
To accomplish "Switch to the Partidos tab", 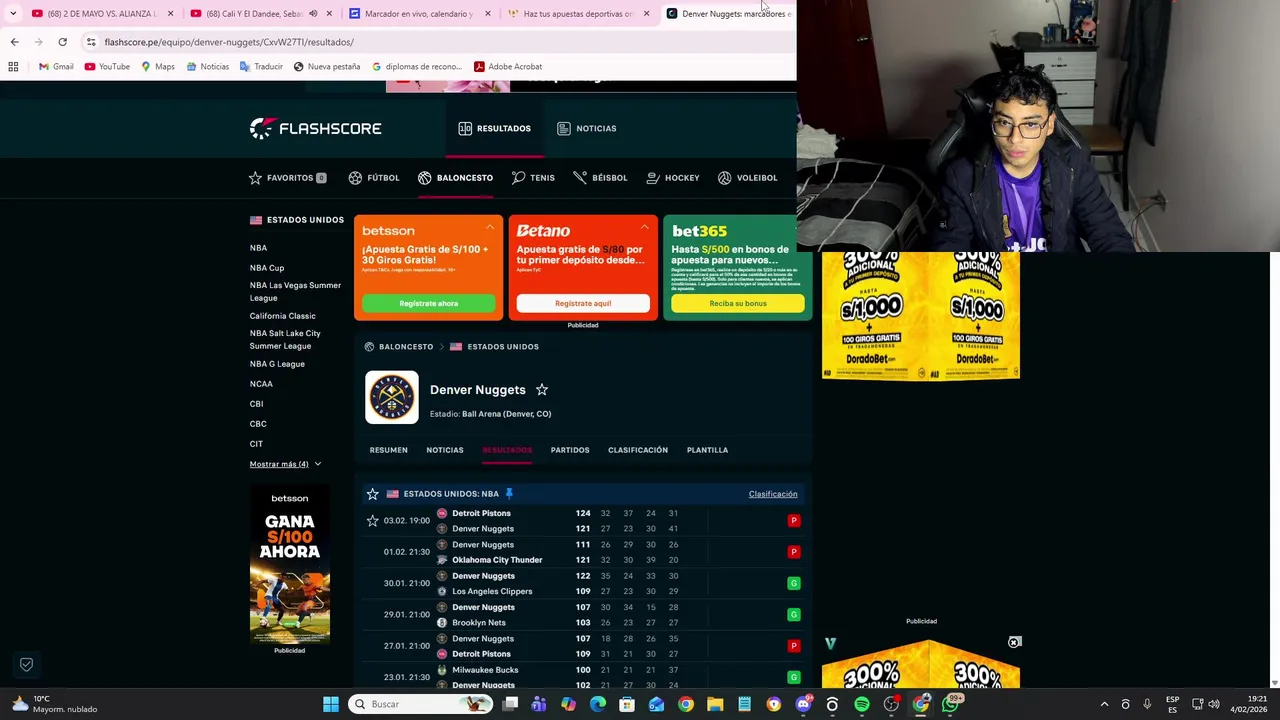I will (569, 450).
